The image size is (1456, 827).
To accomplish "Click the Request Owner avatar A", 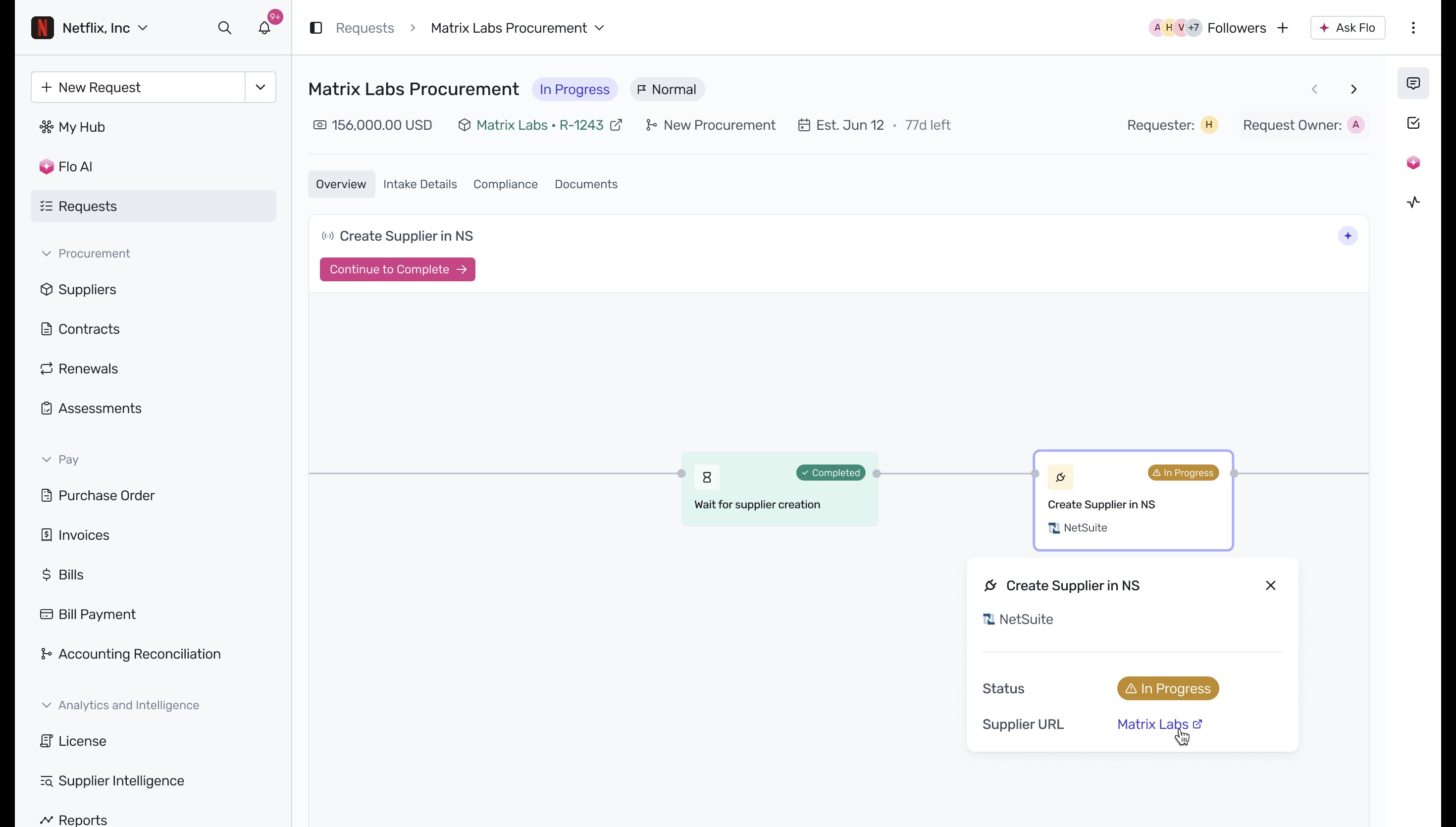I will click(x=1356, y=125).
